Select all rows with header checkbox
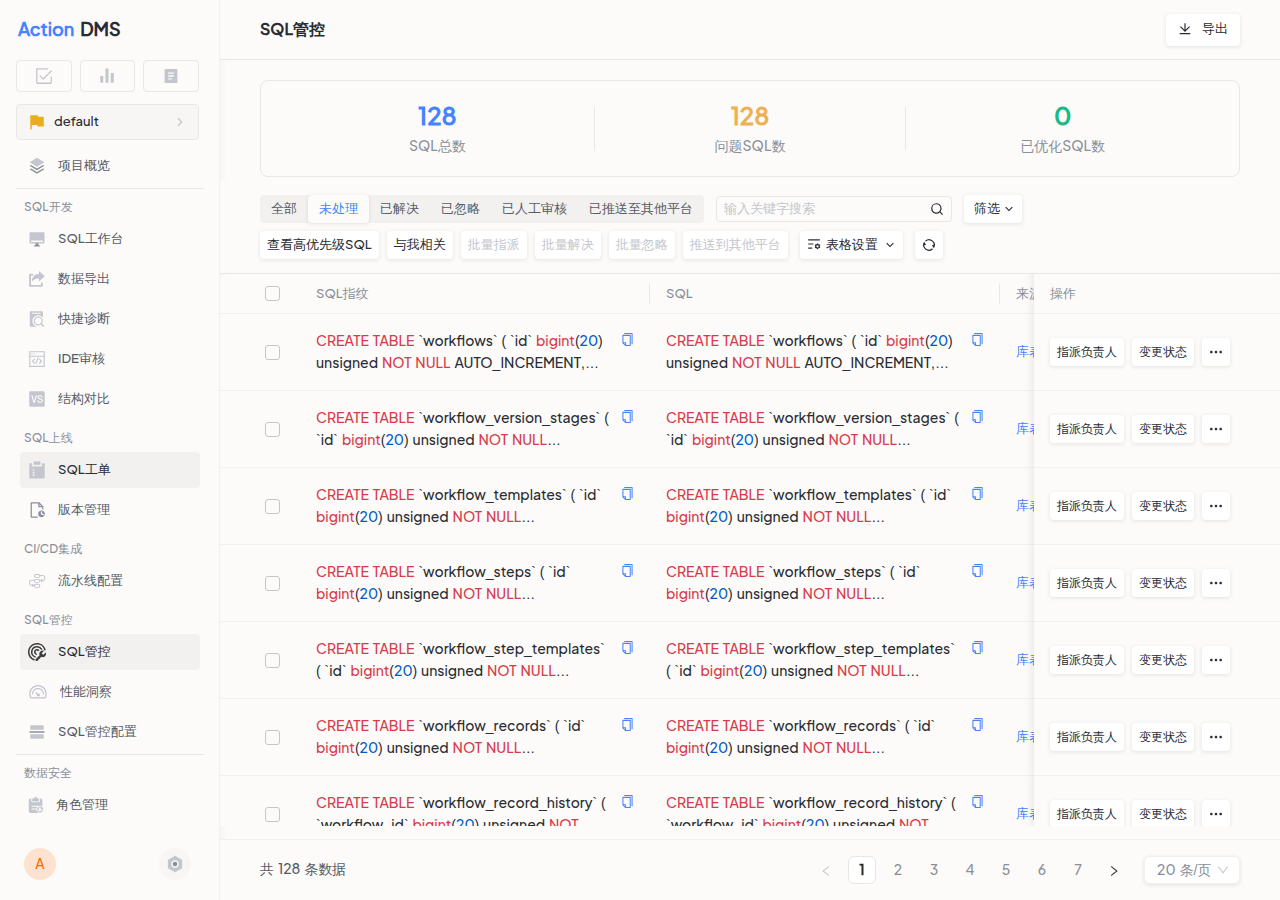The height and width of the screenshot is (900, 1280). pyautogui.click(x=272, y=293)
